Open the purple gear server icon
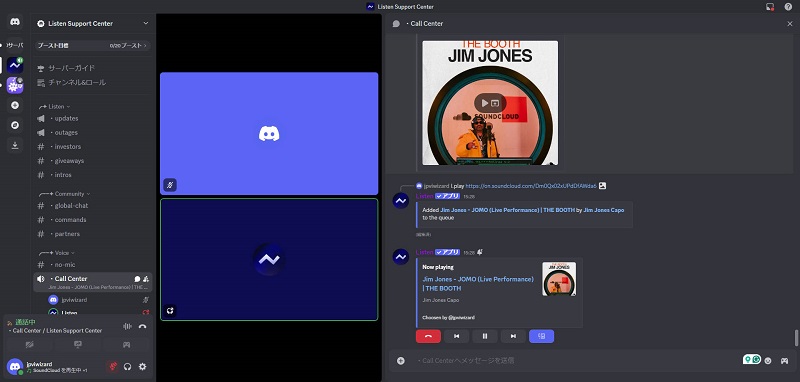 pyautogui.click(x=15, y=85)
